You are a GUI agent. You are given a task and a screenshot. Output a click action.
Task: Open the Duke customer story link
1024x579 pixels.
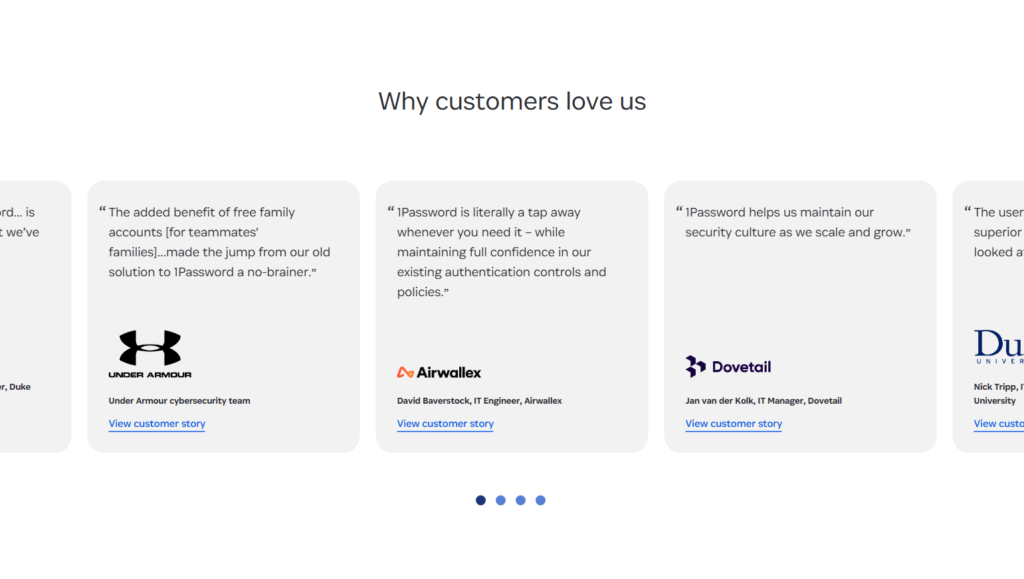click(x=999, y=424)
